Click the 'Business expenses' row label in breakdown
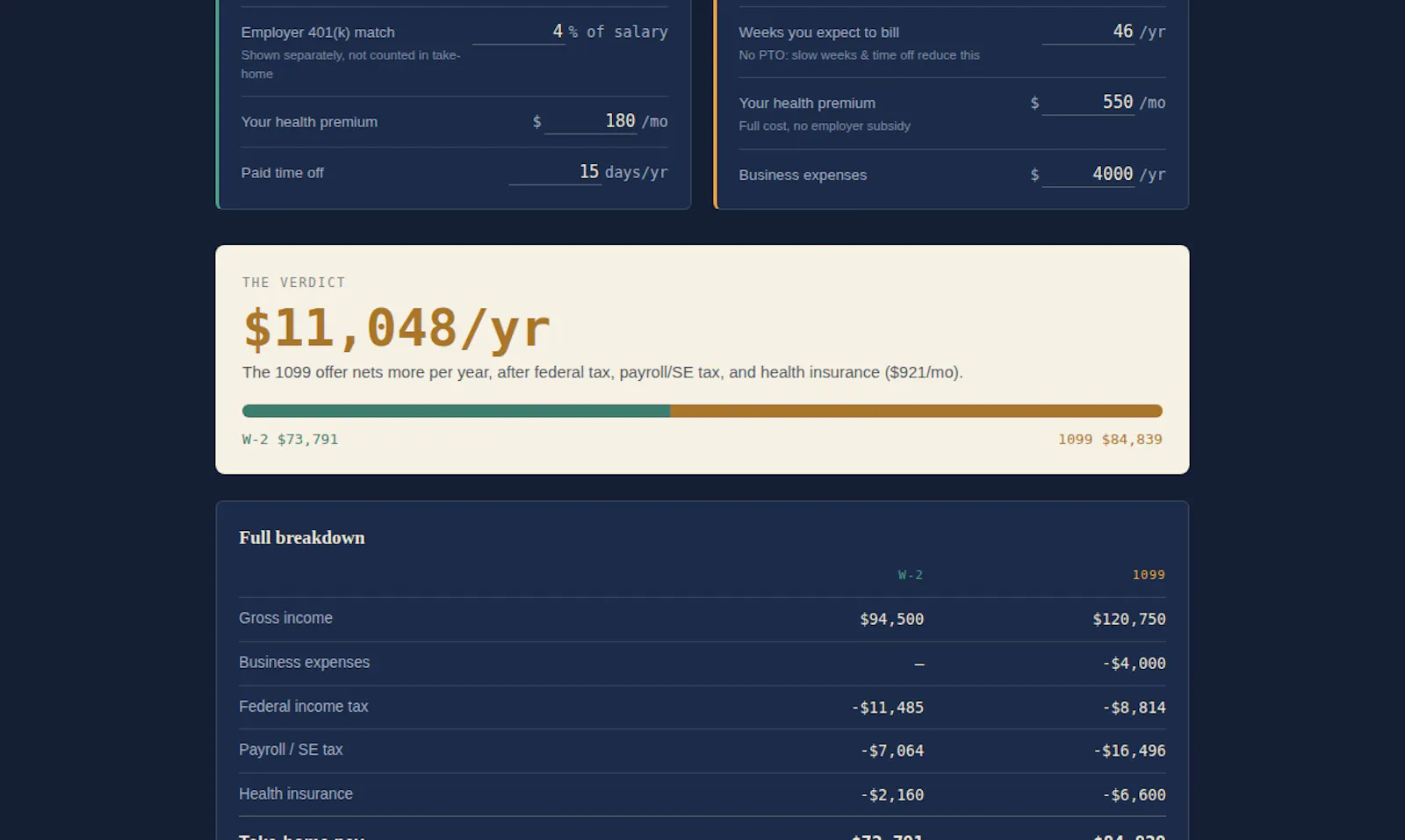The image size is (1405, 840). [x=304, y=662]
